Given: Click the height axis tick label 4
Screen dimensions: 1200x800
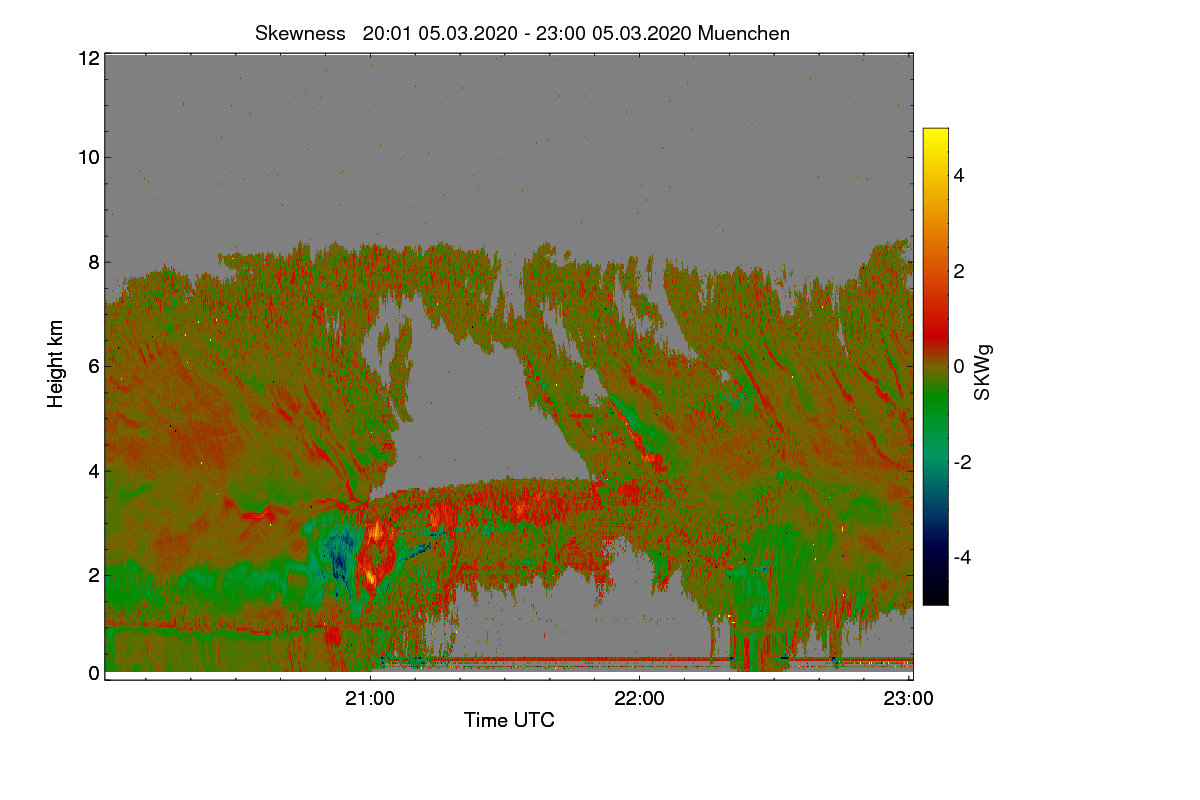Looking at the screenshot, I should pos(94,470).
